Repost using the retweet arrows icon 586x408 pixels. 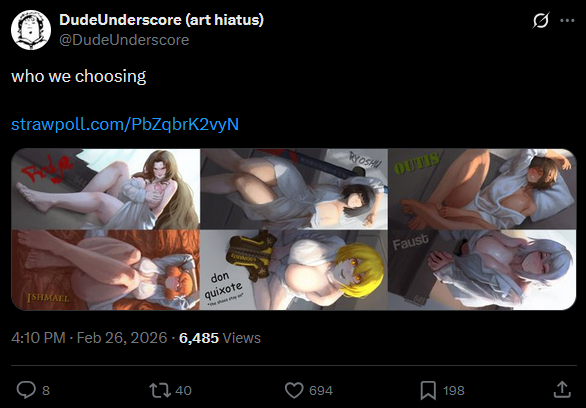(160, 390)
